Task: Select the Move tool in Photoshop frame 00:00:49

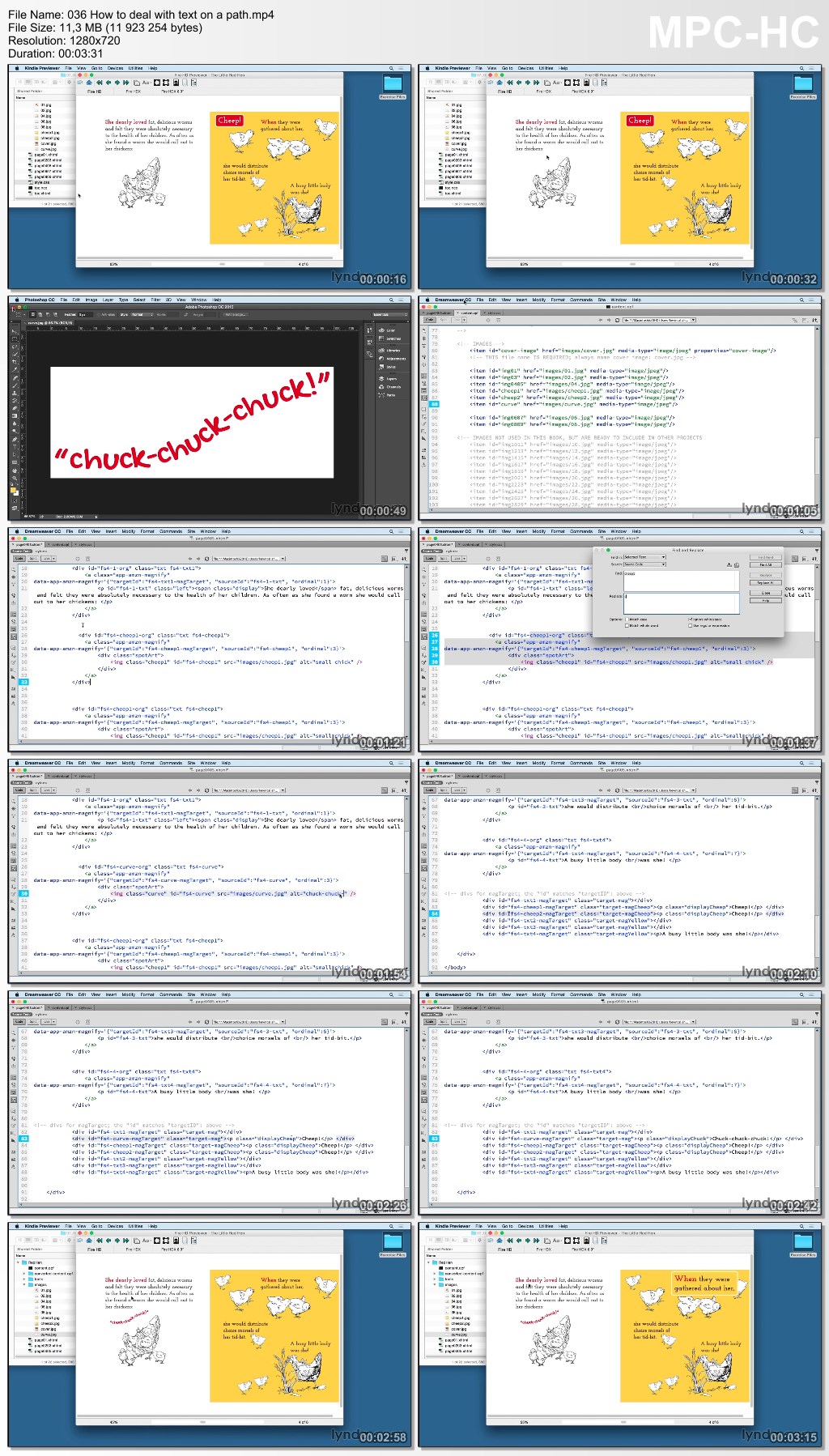Action: point(15,332)
